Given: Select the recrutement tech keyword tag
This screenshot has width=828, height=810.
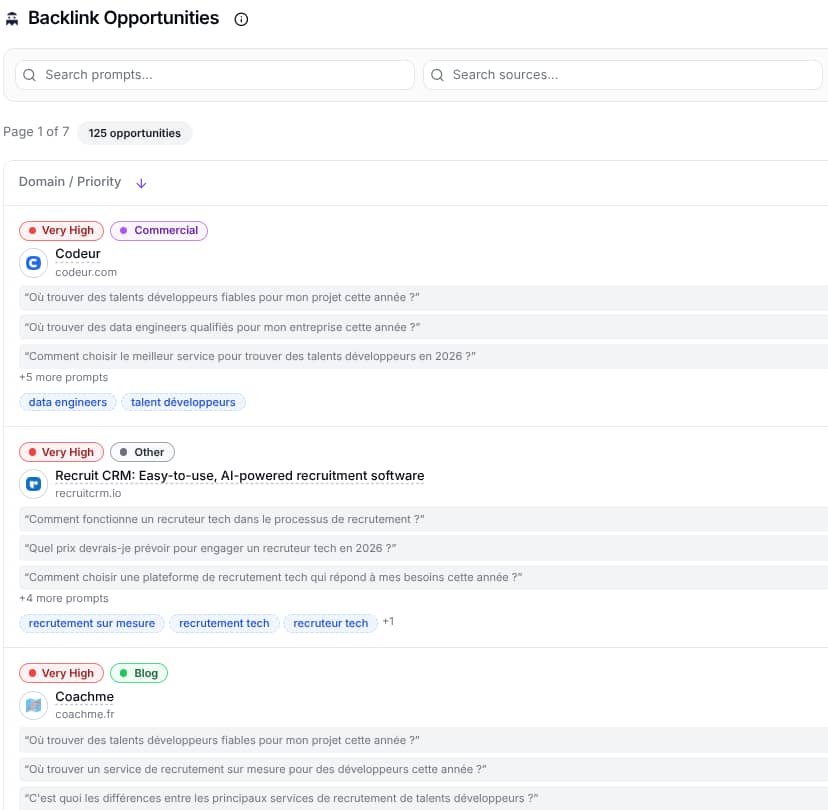Looking at the screenshot, I should [x=224, y=624].
